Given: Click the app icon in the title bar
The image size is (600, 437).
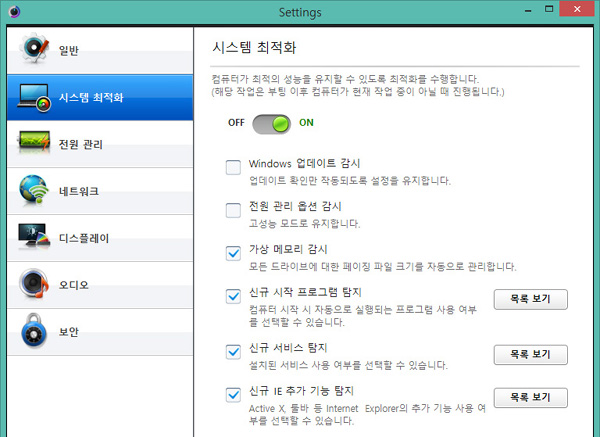Looking at the screenshot, I should coord(14,12).
